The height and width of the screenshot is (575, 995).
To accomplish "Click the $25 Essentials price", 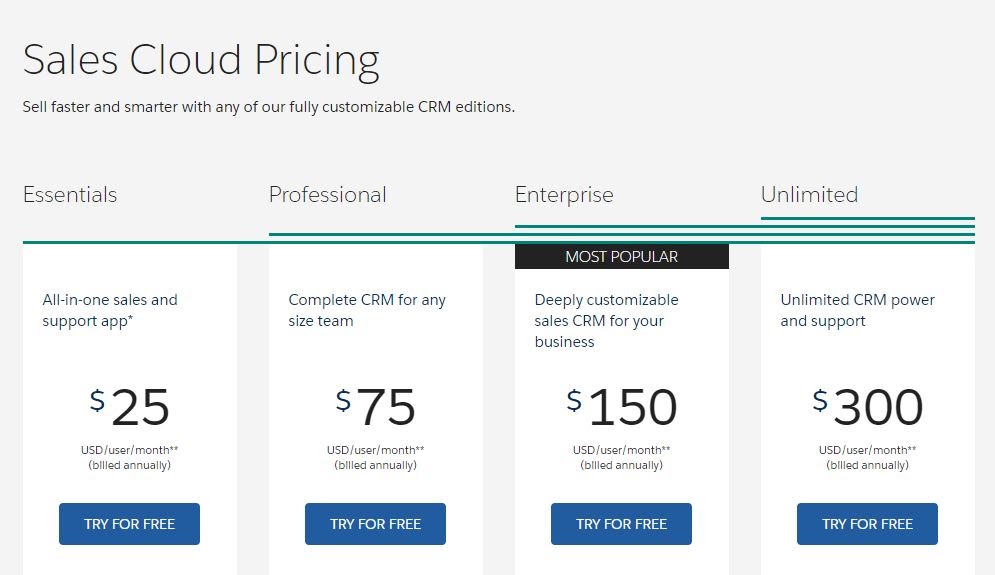I will (130, 407).
